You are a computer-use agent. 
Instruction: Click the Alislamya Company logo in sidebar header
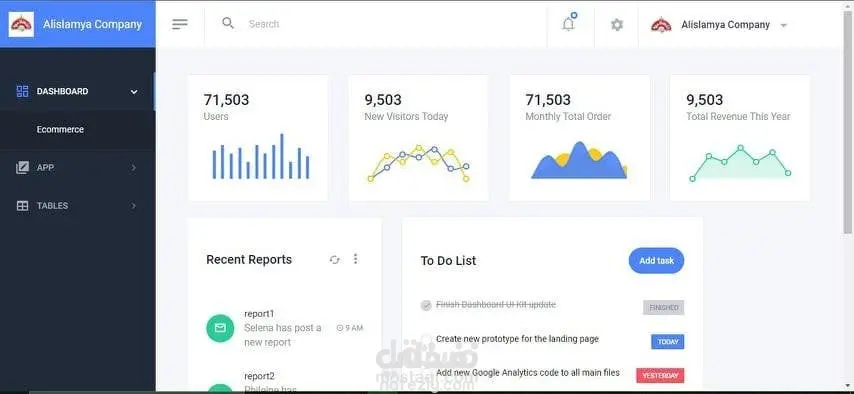[x=22, y=24]
